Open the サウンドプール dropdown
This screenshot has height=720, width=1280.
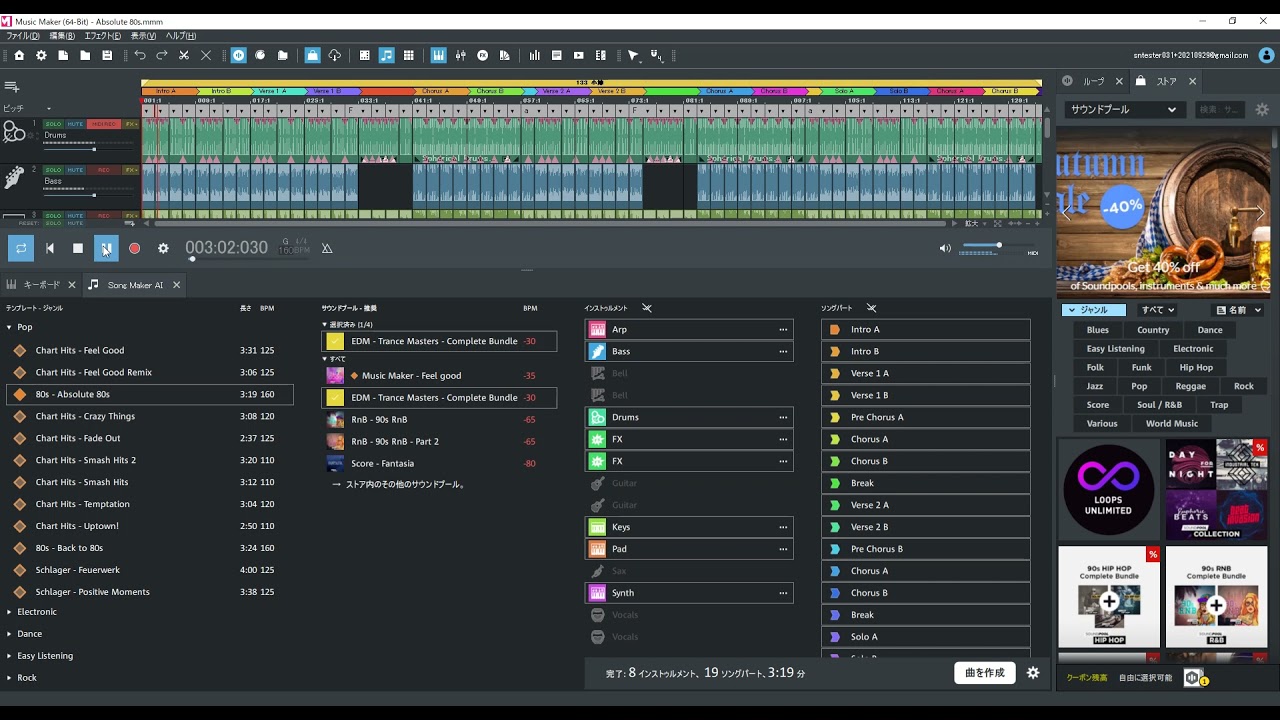(1123, 110)
